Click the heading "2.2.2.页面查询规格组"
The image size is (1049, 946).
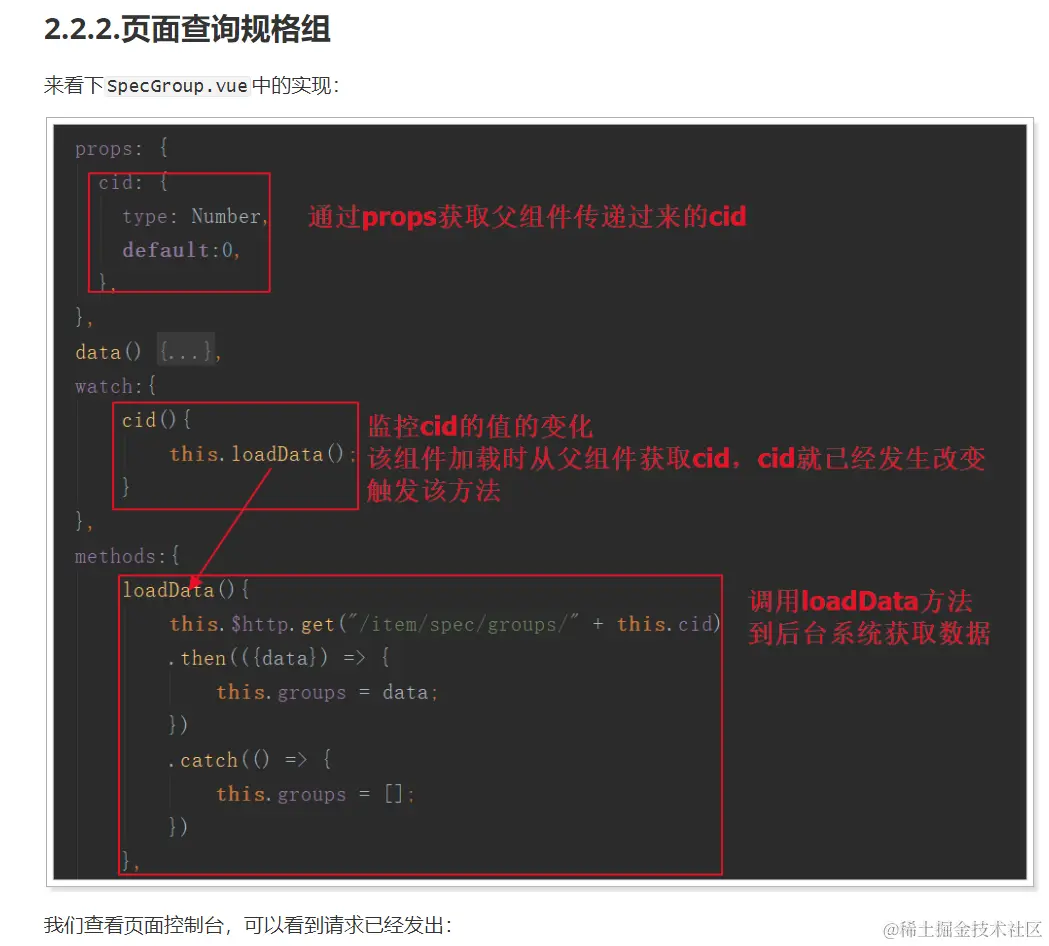(x=187, y=29)
